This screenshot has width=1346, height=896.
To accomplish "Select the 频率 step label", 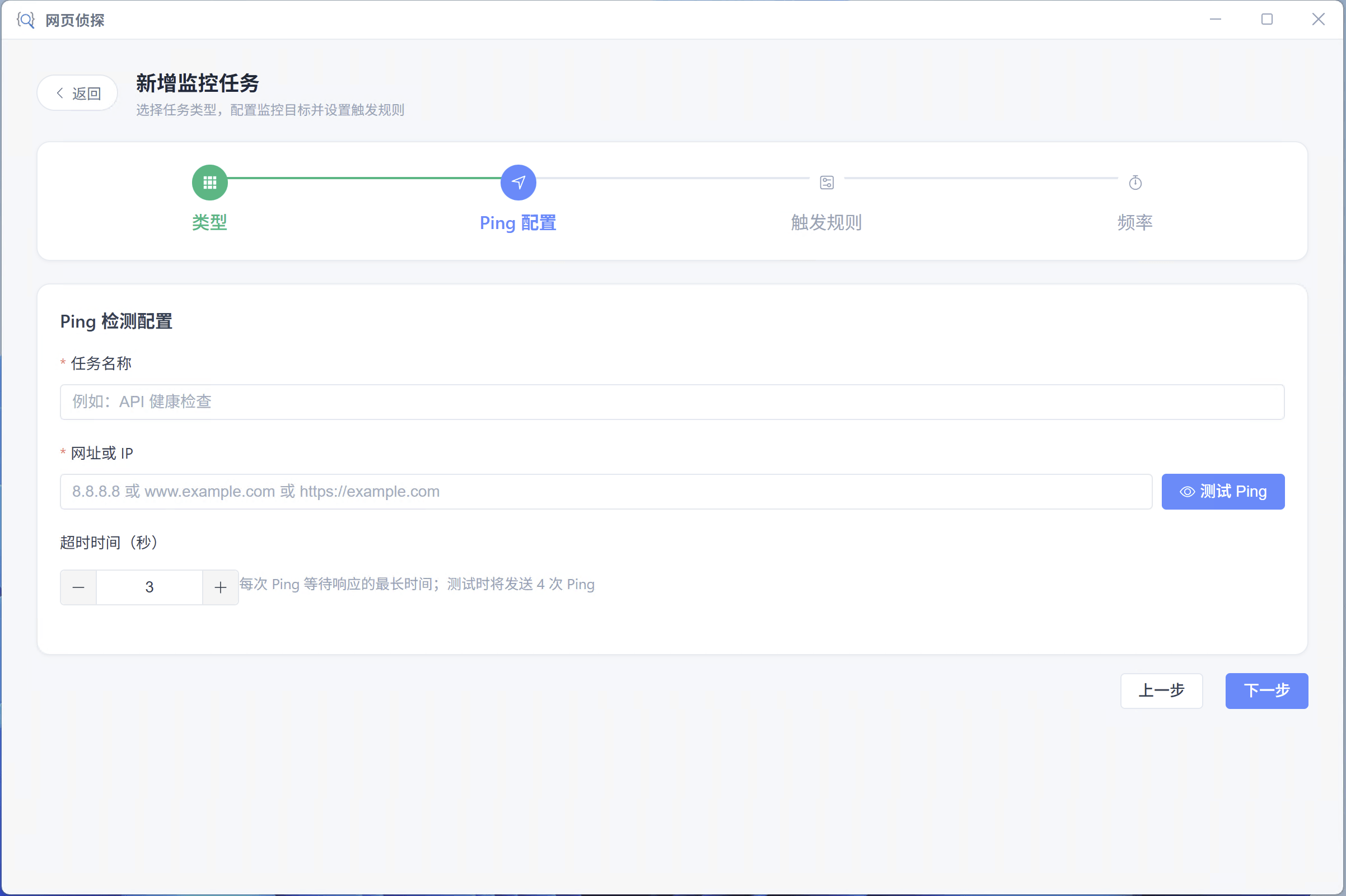I will pyautogui.click(x=1135, y=222).
